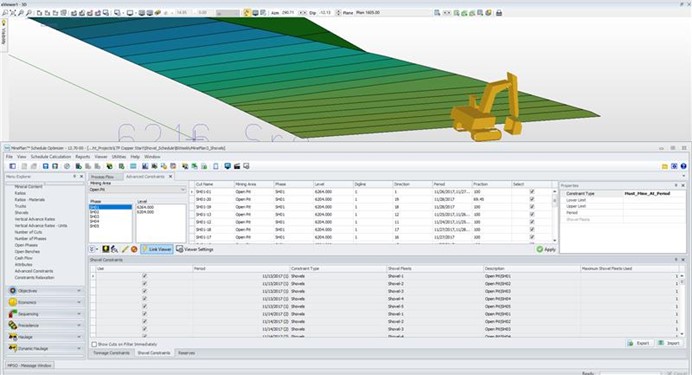Click the yellow highlighted icon in viewer toolbar
This screenshot has height=375, width=692.
coord(247,13)
